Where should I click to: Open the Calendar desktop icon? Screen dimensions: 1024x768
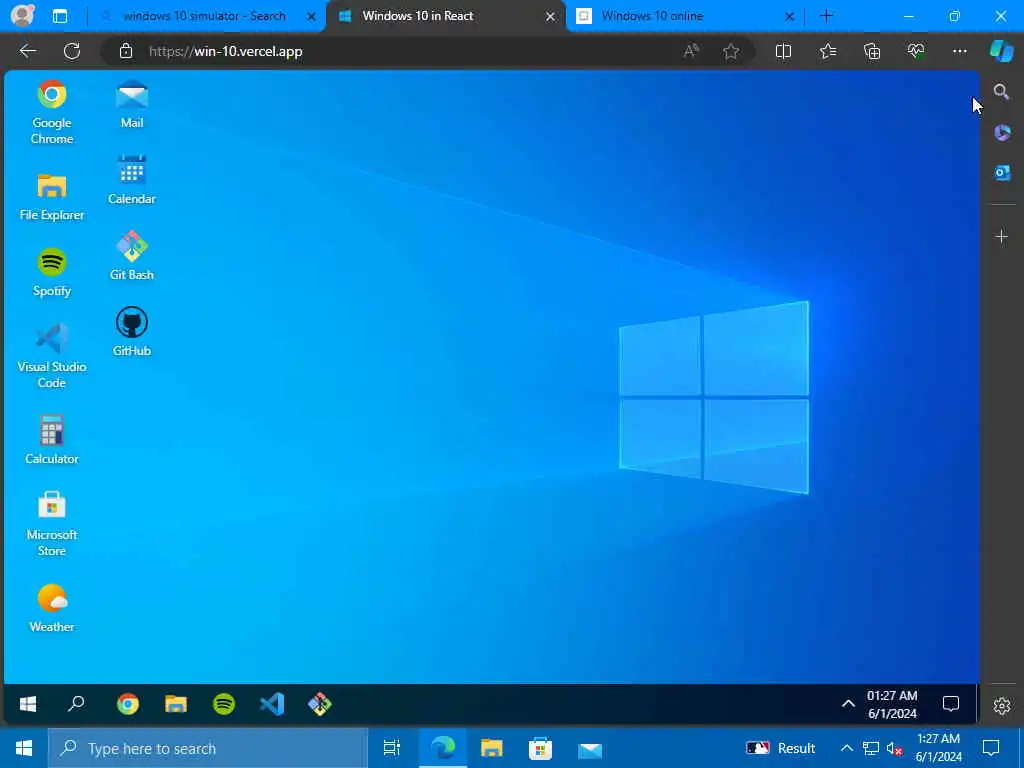pos(132,180)
